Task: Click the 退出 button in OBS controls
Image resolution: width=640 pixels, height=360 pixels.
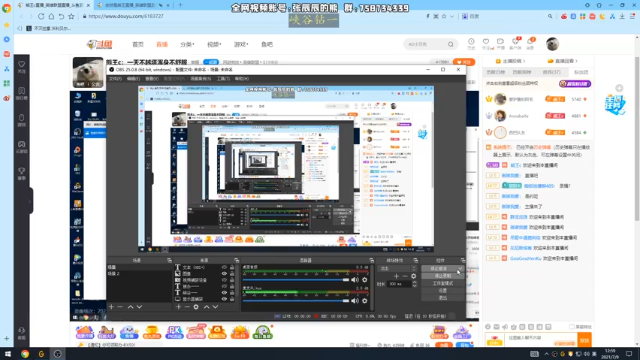Action: [443, 298]
